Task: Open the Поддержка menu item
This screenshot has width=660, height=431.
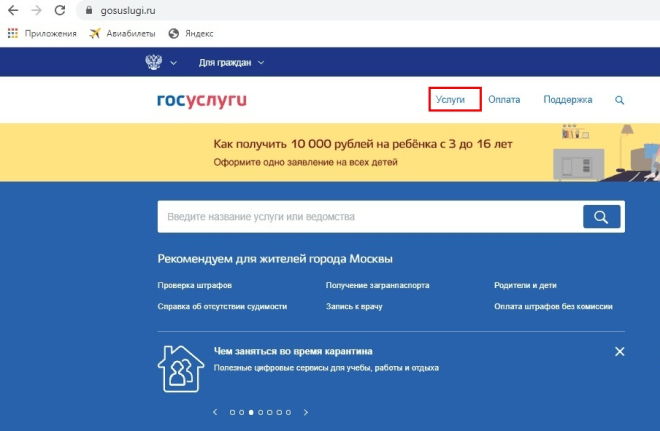Action: coord(567,100)
